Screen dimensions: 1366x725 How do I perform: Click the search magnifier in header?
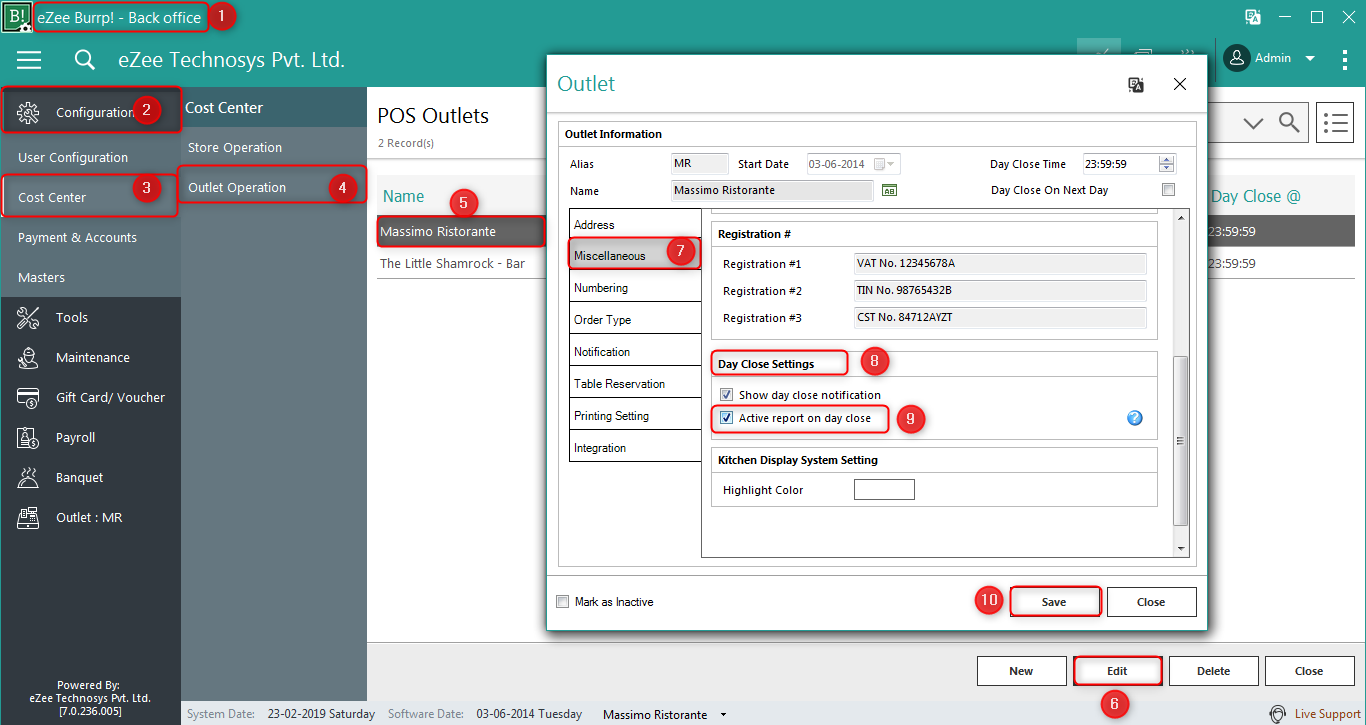coord(85,60)
